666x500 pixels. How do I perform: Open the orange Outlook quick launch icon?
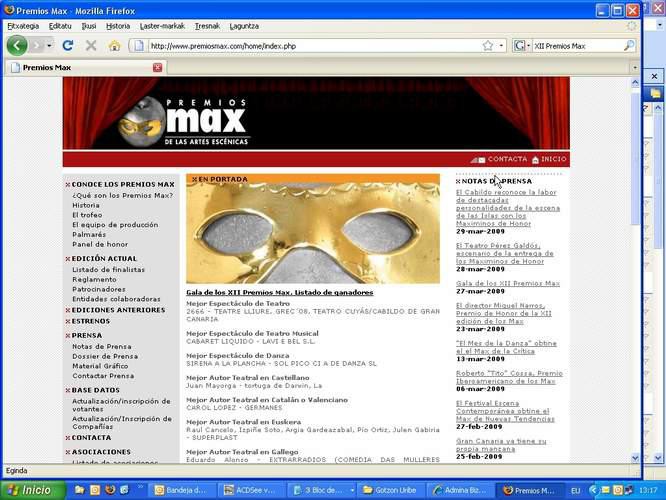[95, 490]
